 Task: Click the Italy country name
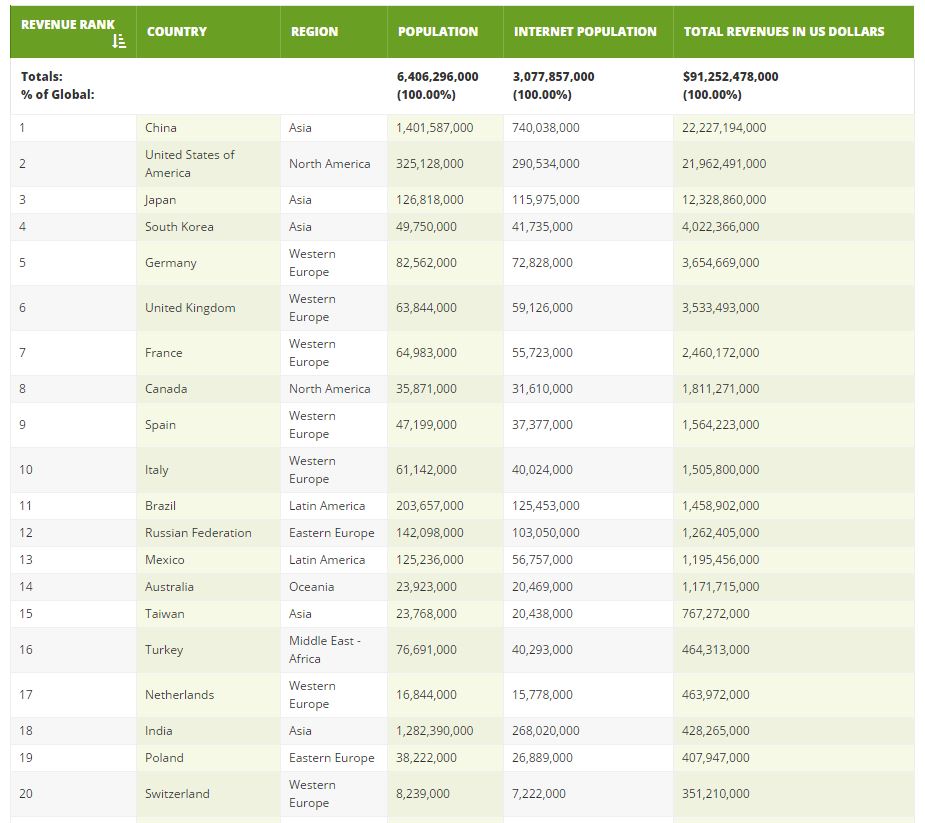coord(156,470)
